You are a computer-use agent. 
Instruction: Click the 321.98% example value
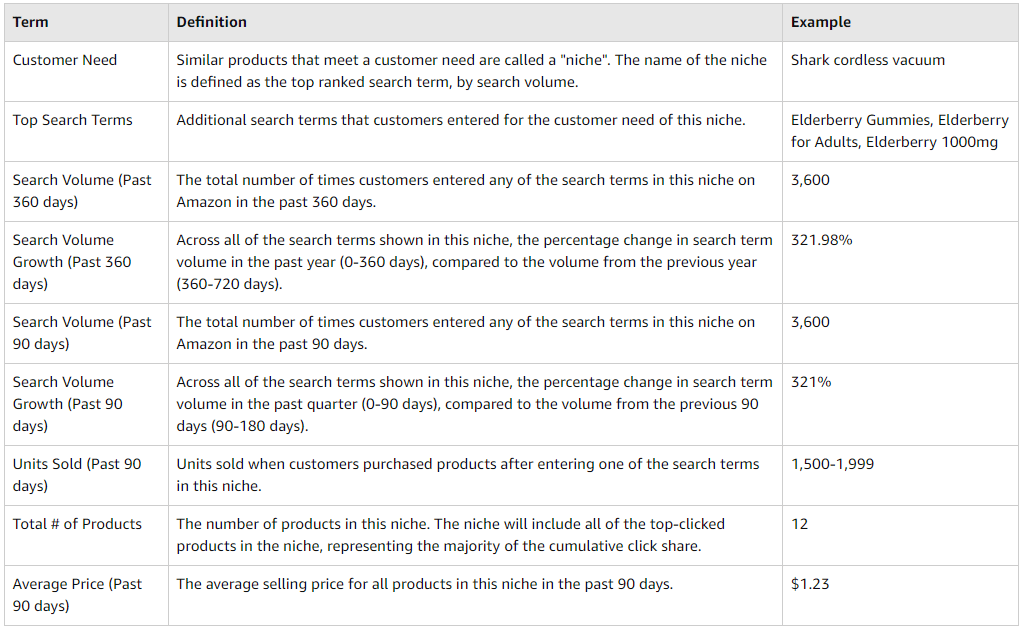[821, 240]
